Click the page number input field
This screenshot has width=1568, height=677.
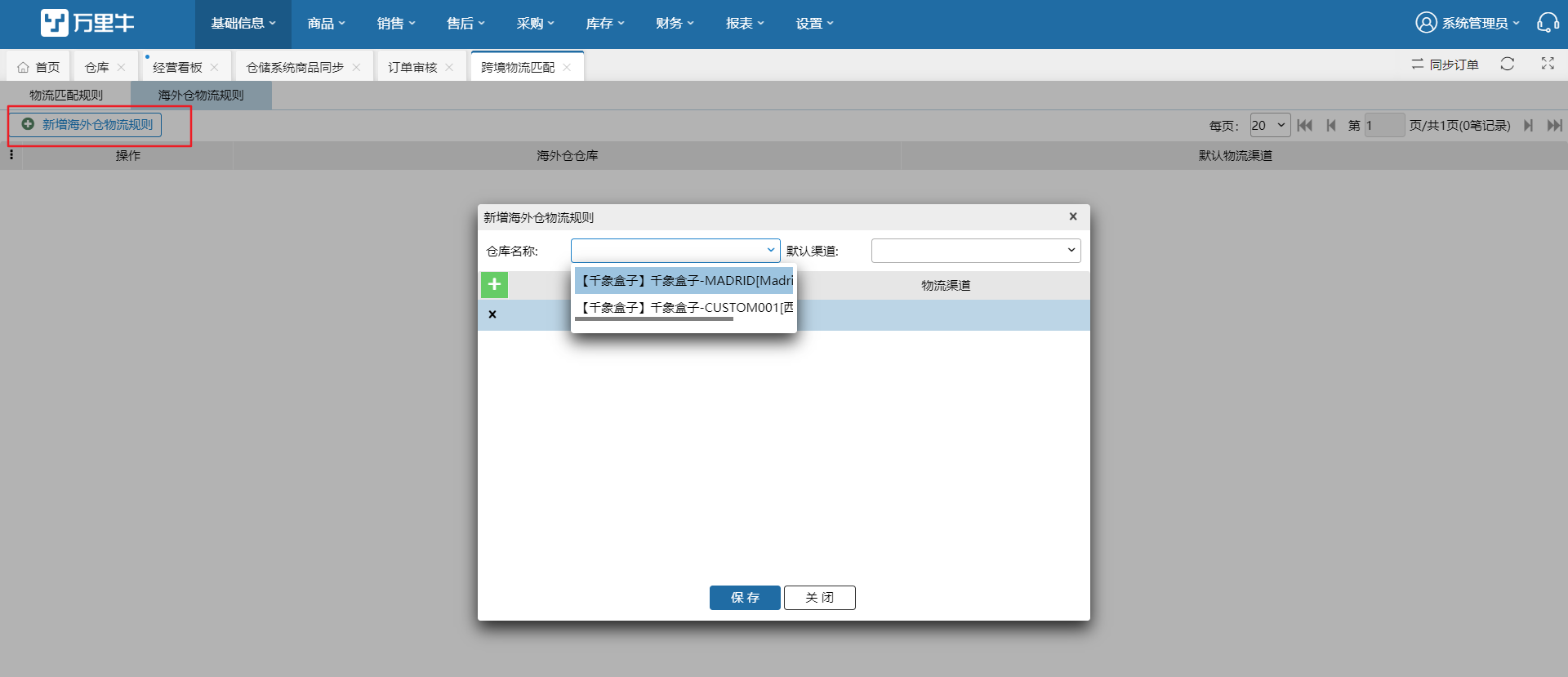tap(1384, 125)
